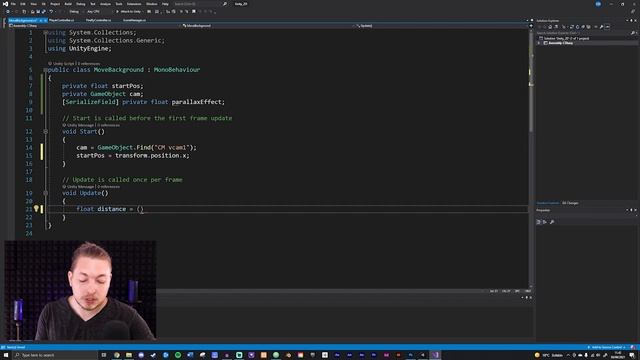The width and height of the screenshot is (640, 360).
Task: Open the Assembly-CSharp project navigation dropdown
Action: (x=94, y=26)
